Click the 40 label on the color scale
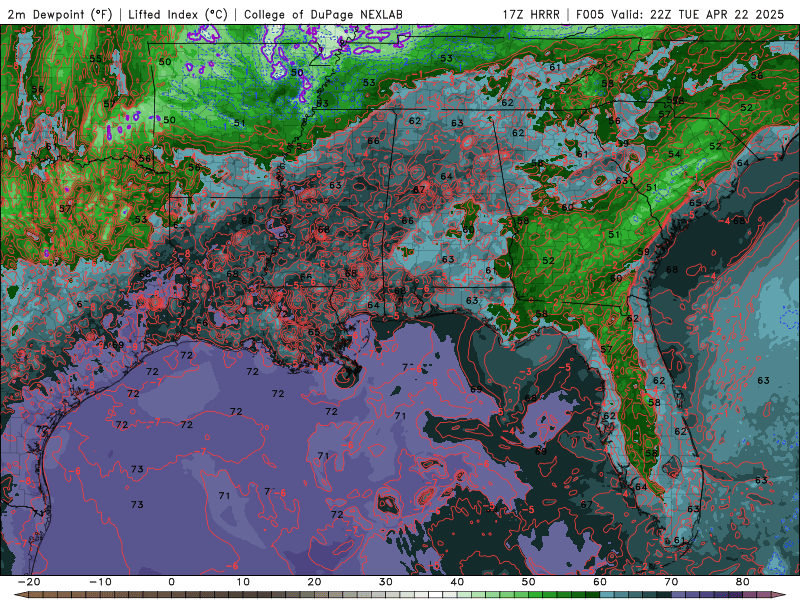This screenshot has width=800, height=600. pos(457,582)
